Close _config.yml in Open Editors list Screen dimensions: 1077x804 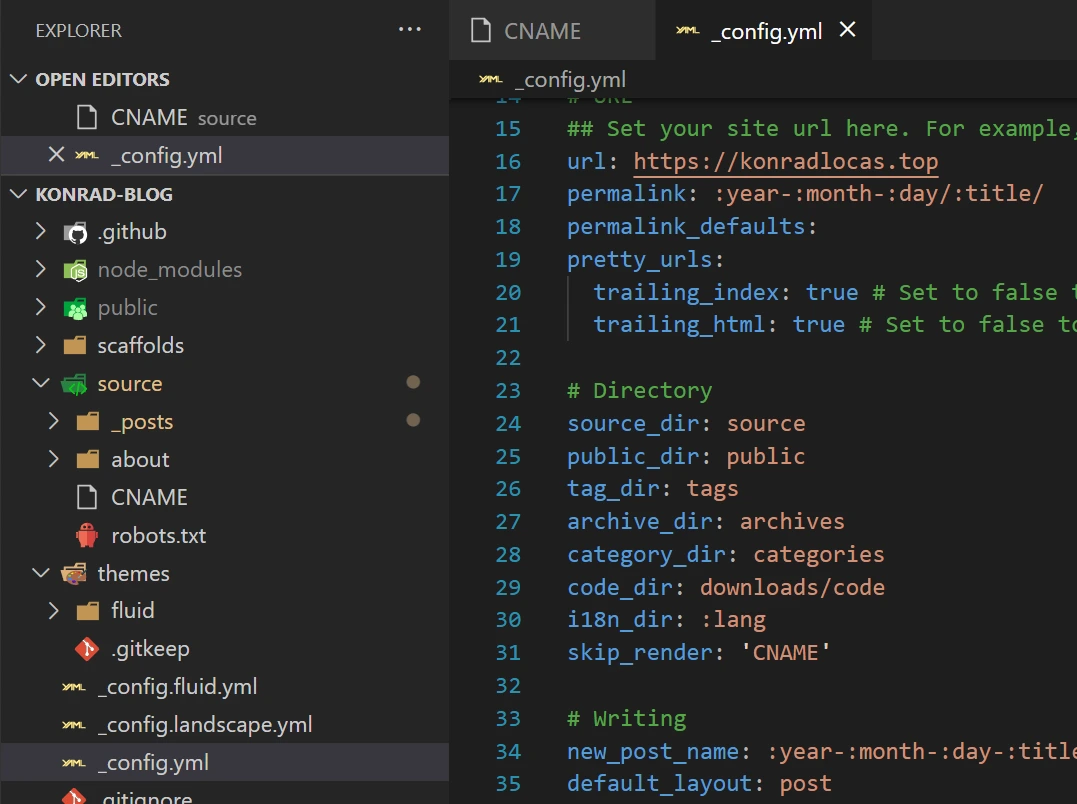tap(56, 155)
